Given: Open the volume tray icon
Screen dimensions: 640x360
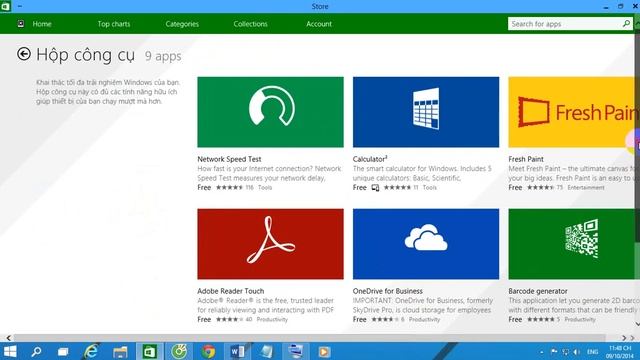Looking at the screenshot, I should (576, 351).
